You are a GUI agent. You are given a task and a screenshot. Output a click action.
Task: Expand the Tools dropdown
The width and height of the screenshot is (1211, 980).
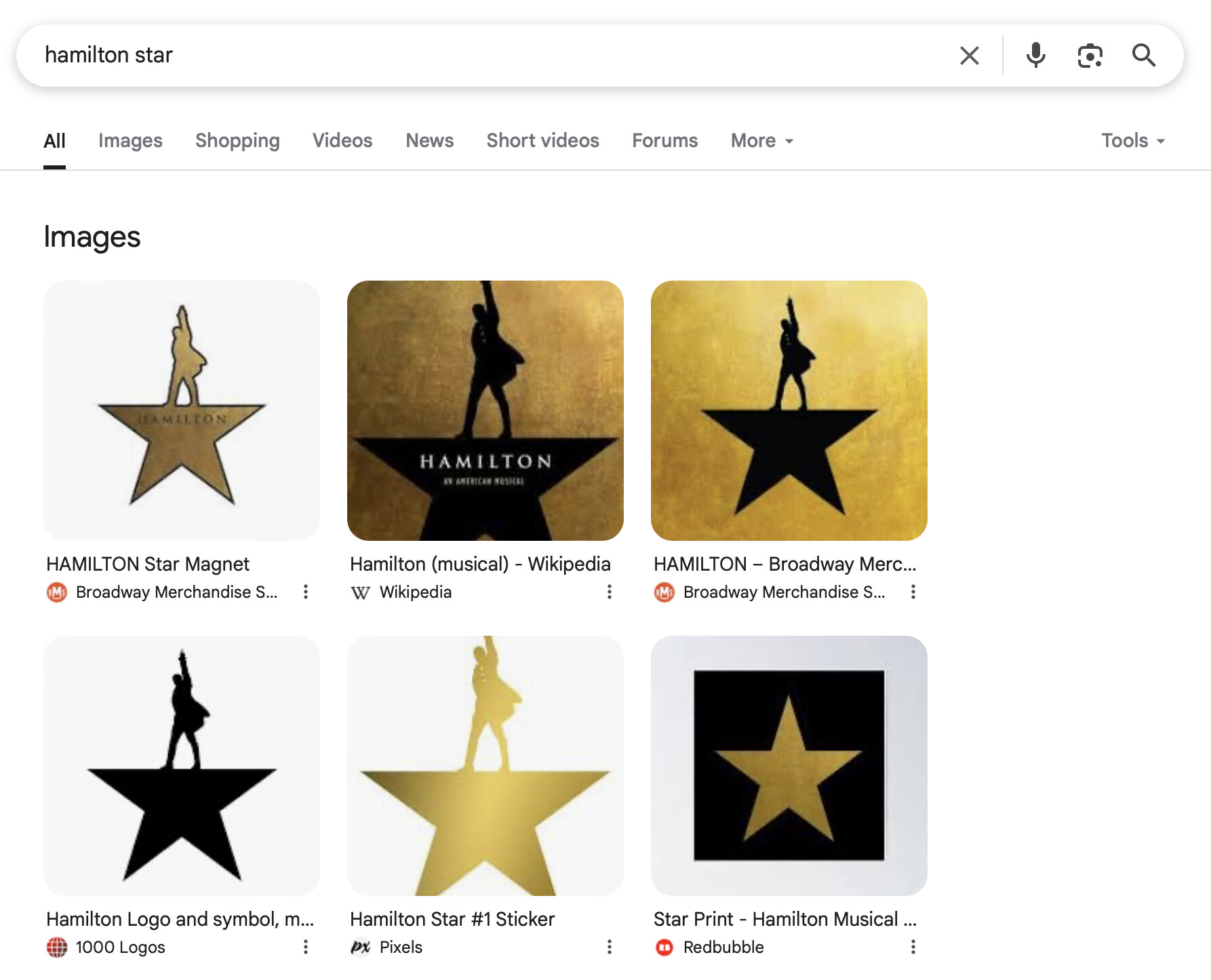1133,140
